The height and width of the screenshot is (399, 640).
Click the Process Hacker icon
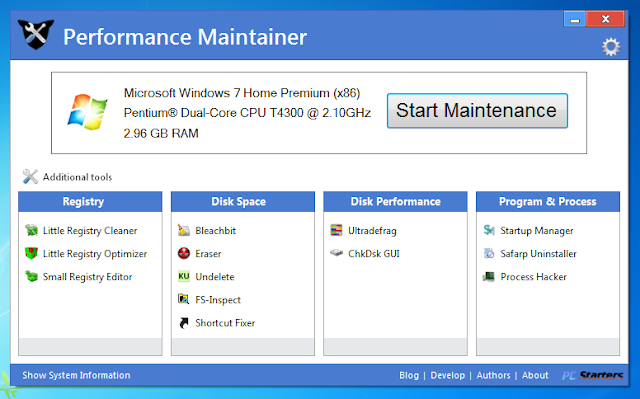click(489, 277)
